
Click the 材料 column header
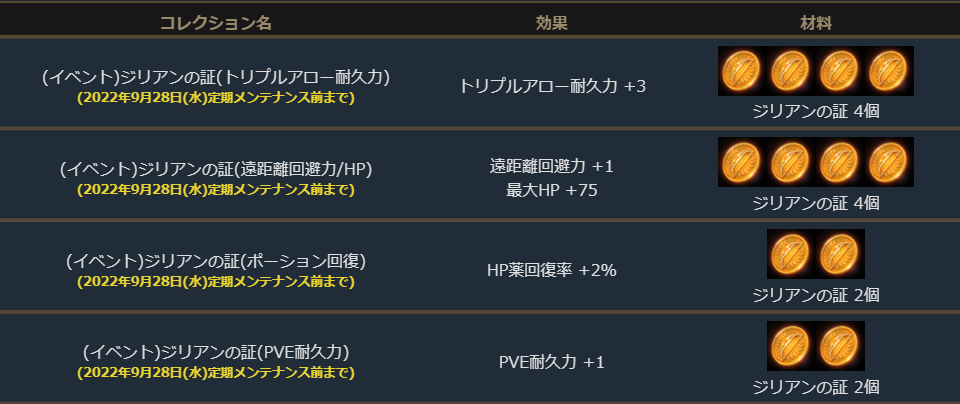(x=816, y=21)
